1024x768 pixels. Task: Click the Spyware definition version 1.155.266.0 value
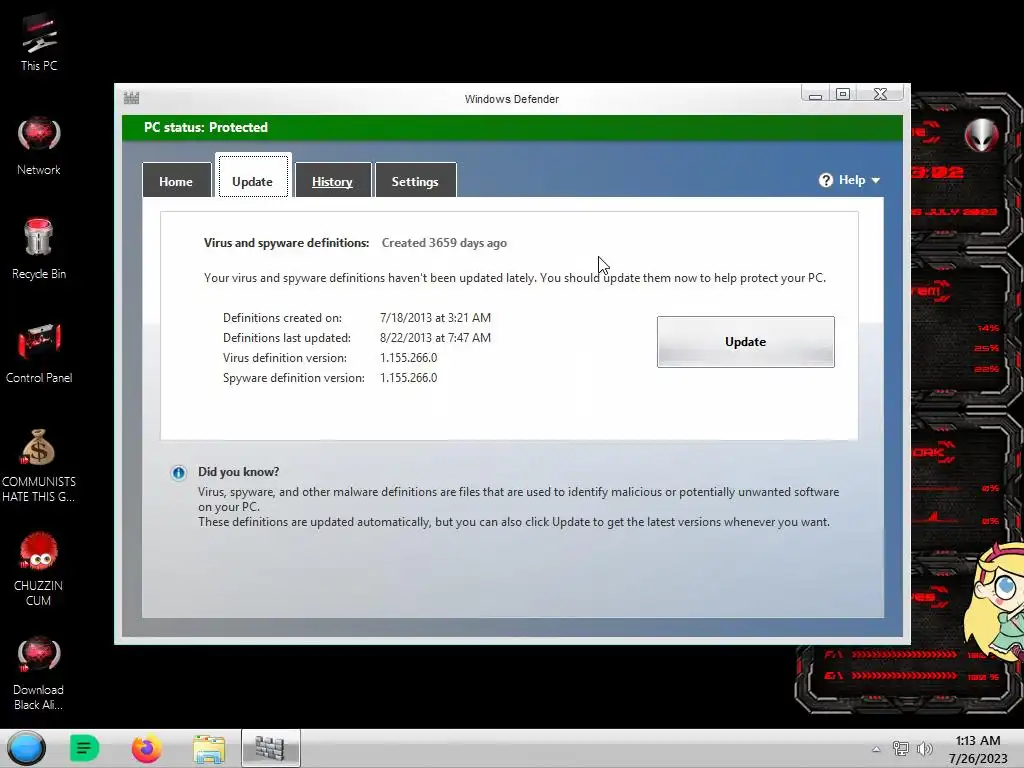click(x=409, y=377)
